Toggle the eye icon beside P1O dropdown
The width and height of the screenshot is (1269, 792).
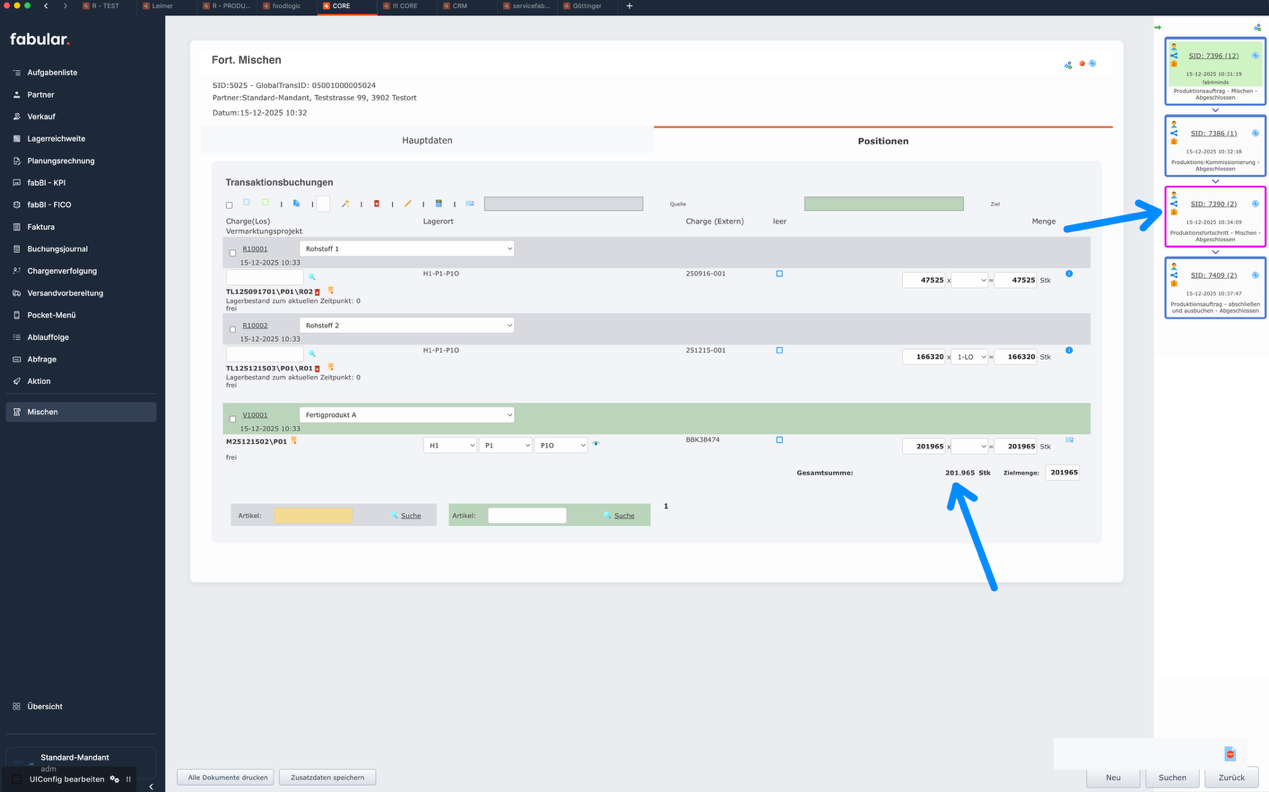[x=596, y=444]
